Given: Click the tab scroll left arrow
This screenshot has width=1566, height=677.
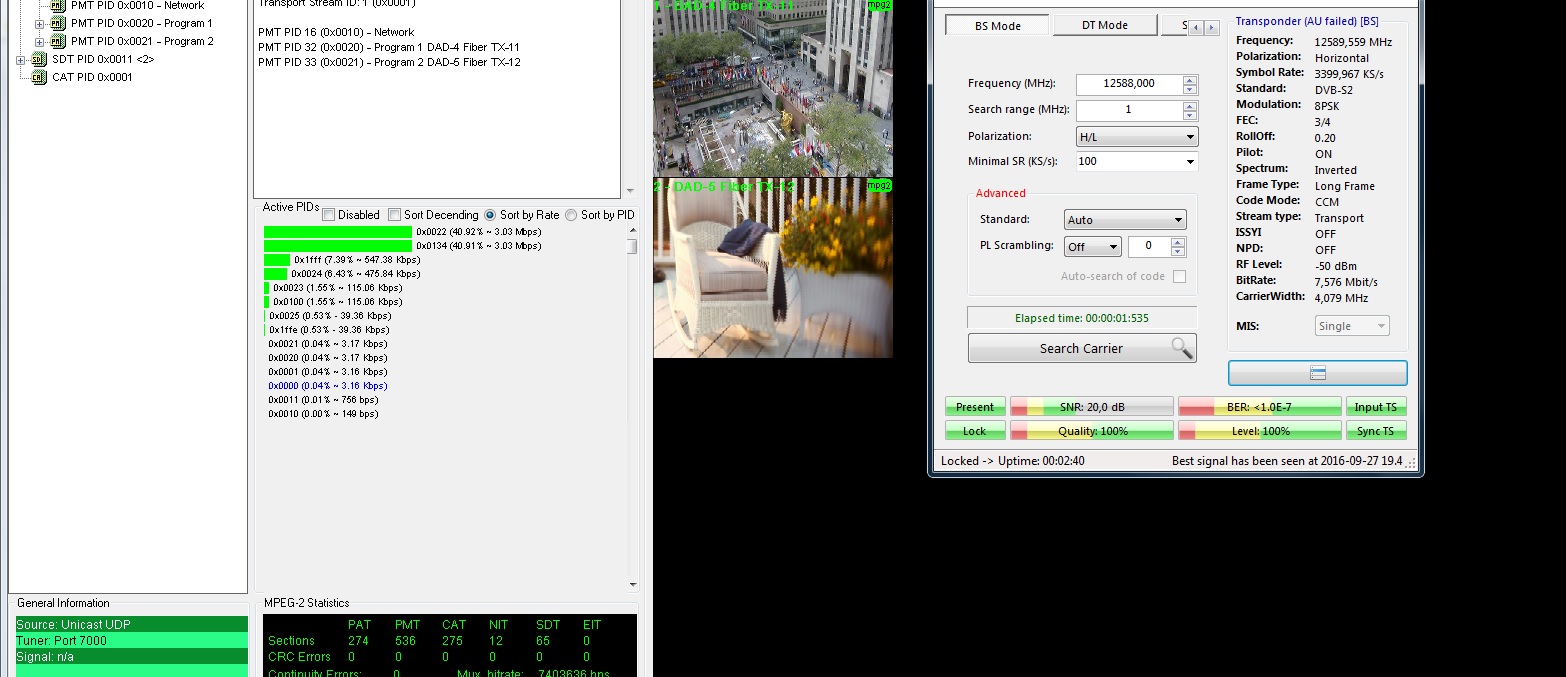Looking at the screenshot, I should [1196, 28].
